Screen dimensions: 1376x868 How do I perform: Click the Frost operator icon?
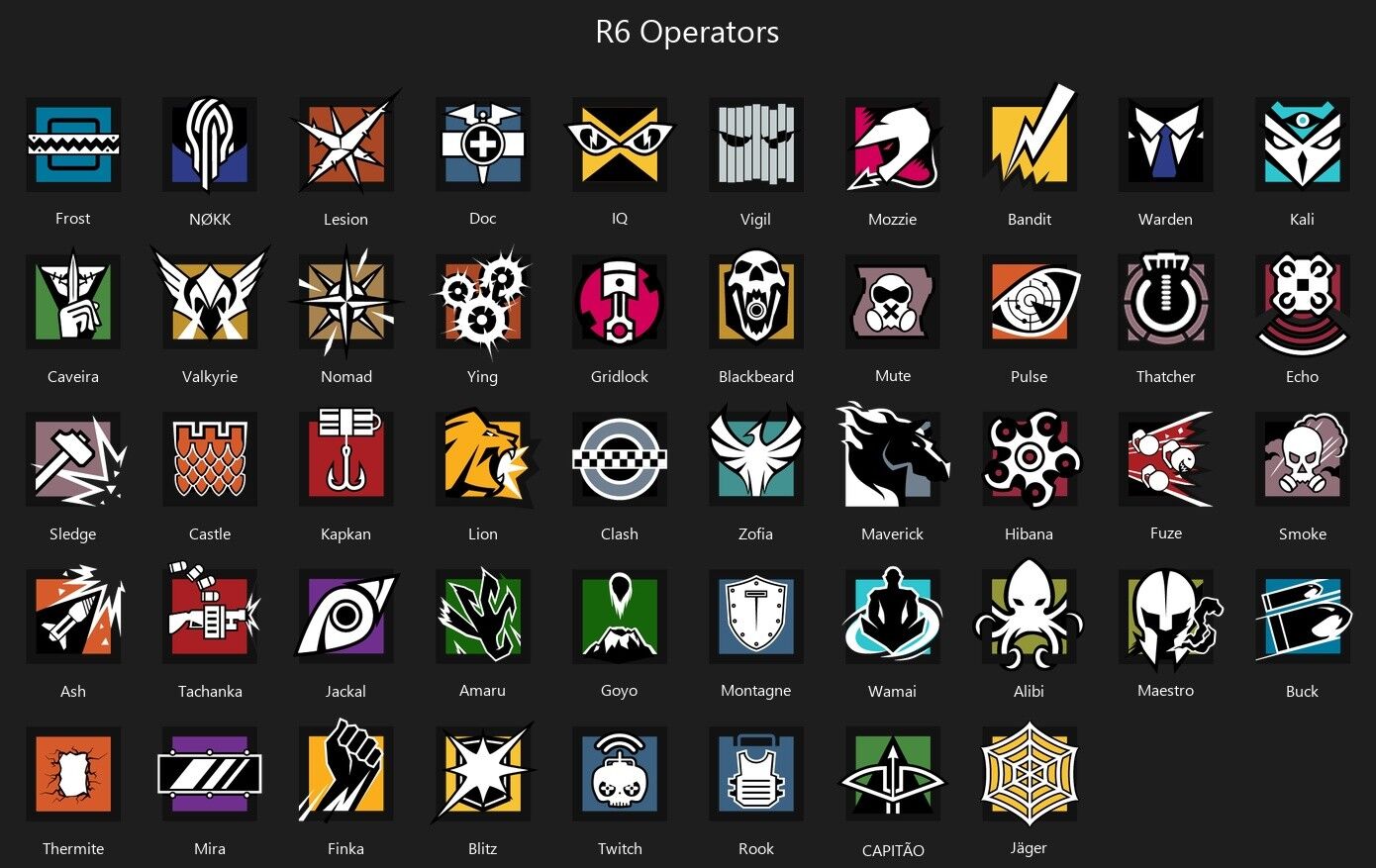click(73, 145)
